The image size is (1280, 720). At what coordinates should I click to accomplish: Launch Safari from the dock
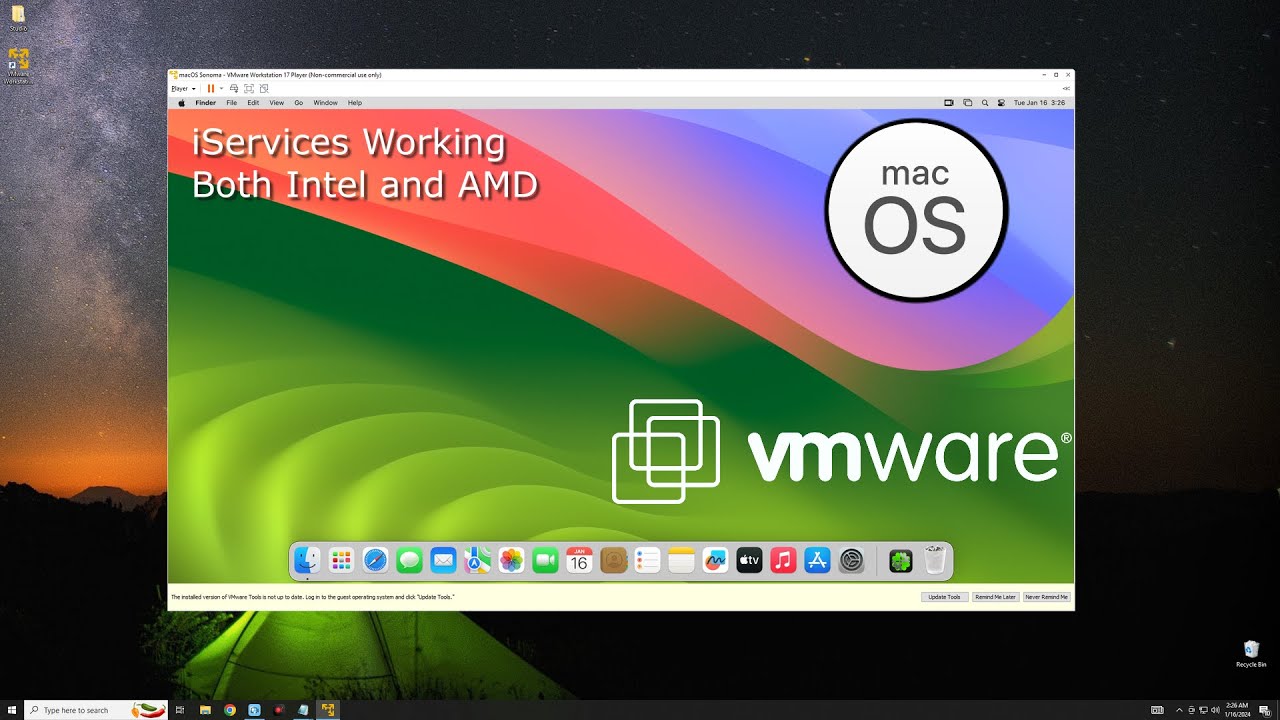click(375, 561)
